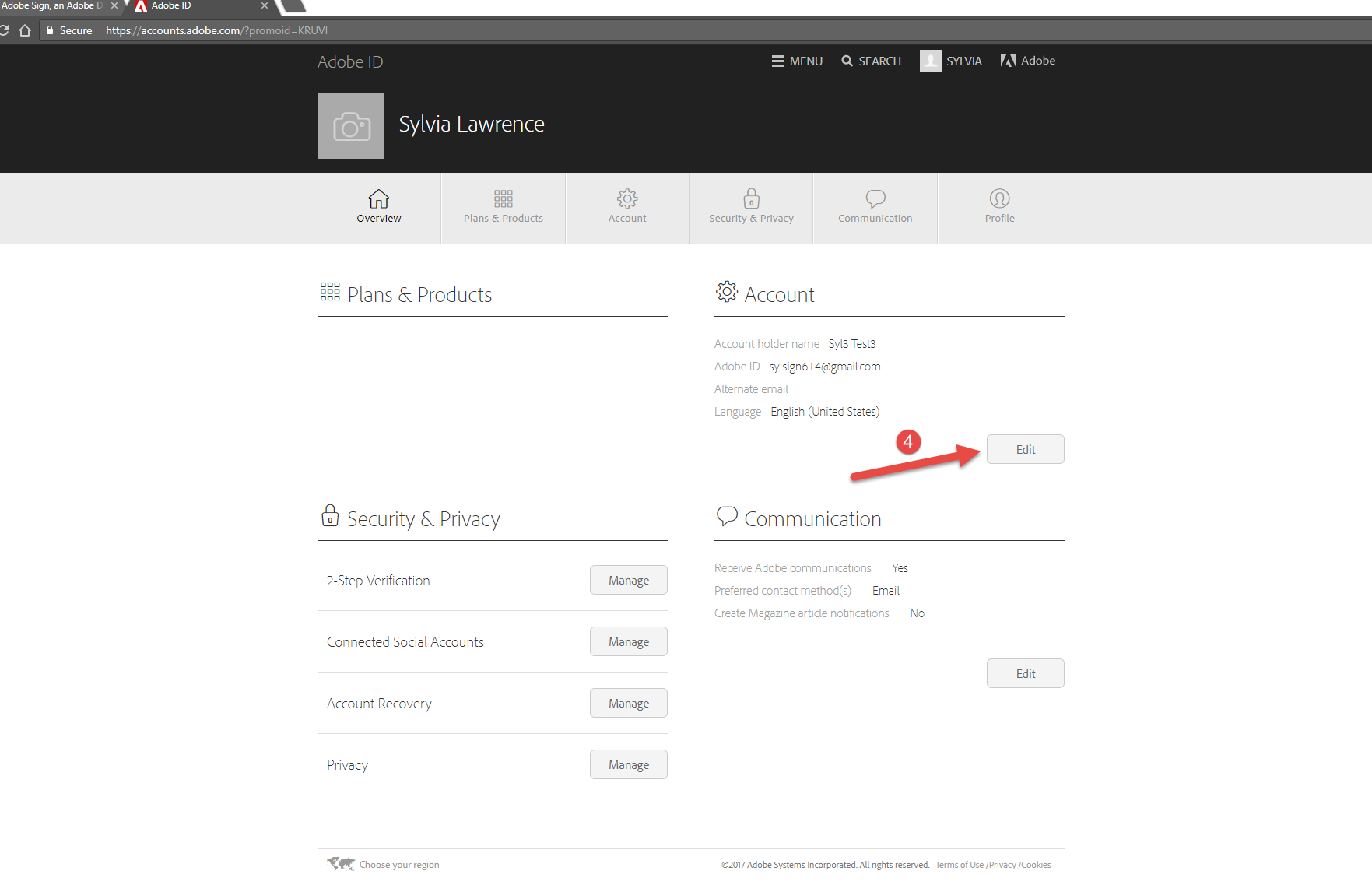Click the MENU label in header
1372x892 pixels.
[806, 61]
